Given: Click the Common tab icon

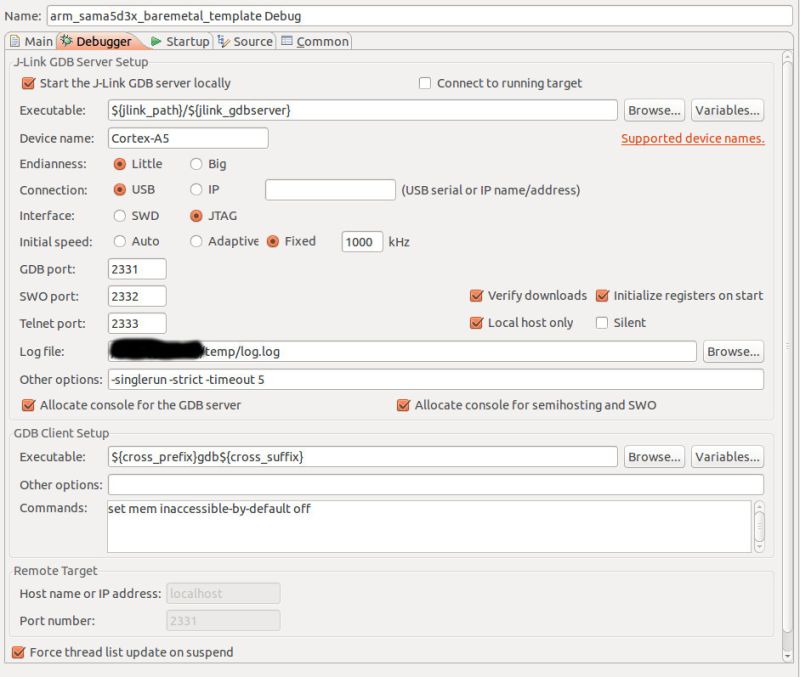Looking at the screenshot, I should 287,40.
